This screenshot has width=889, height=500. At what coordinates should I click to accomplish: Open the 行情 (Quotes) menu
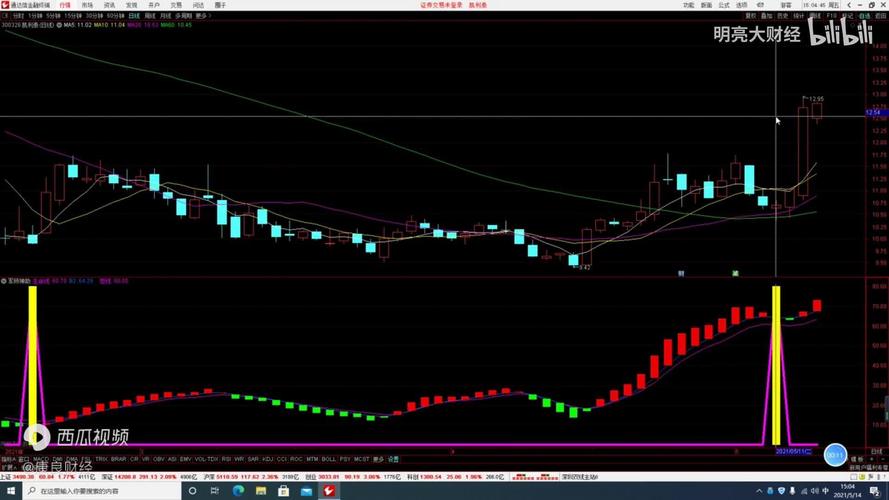pos(65,5)
